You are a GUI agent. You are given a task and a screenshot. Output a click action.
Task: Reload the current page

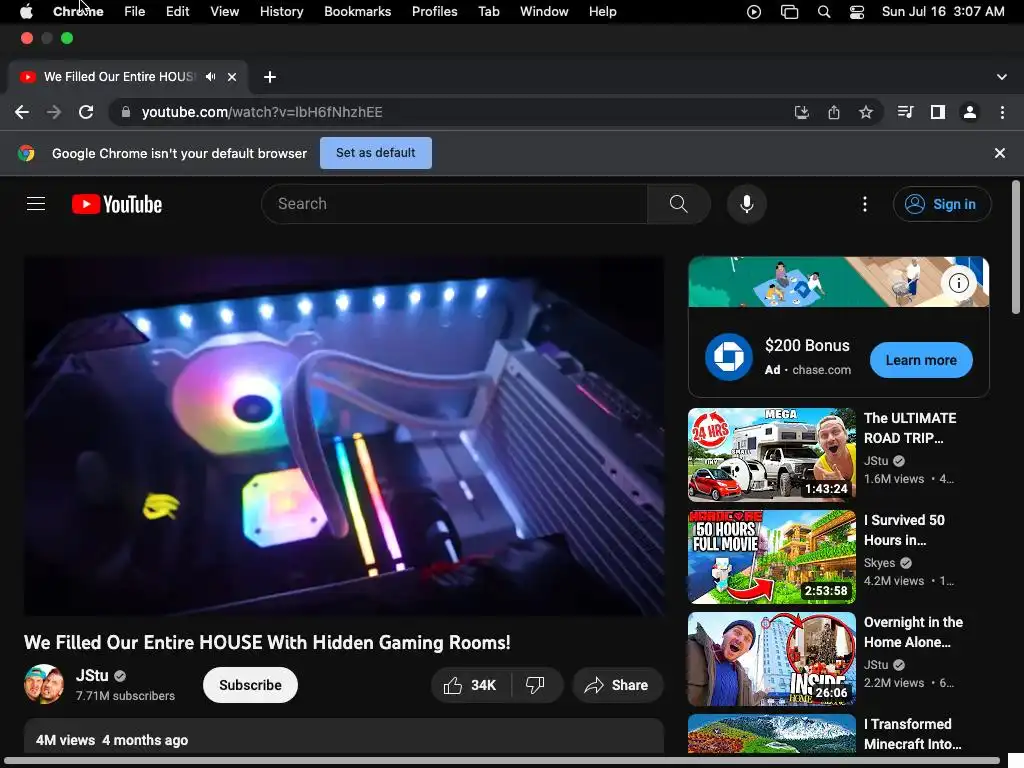86,112
